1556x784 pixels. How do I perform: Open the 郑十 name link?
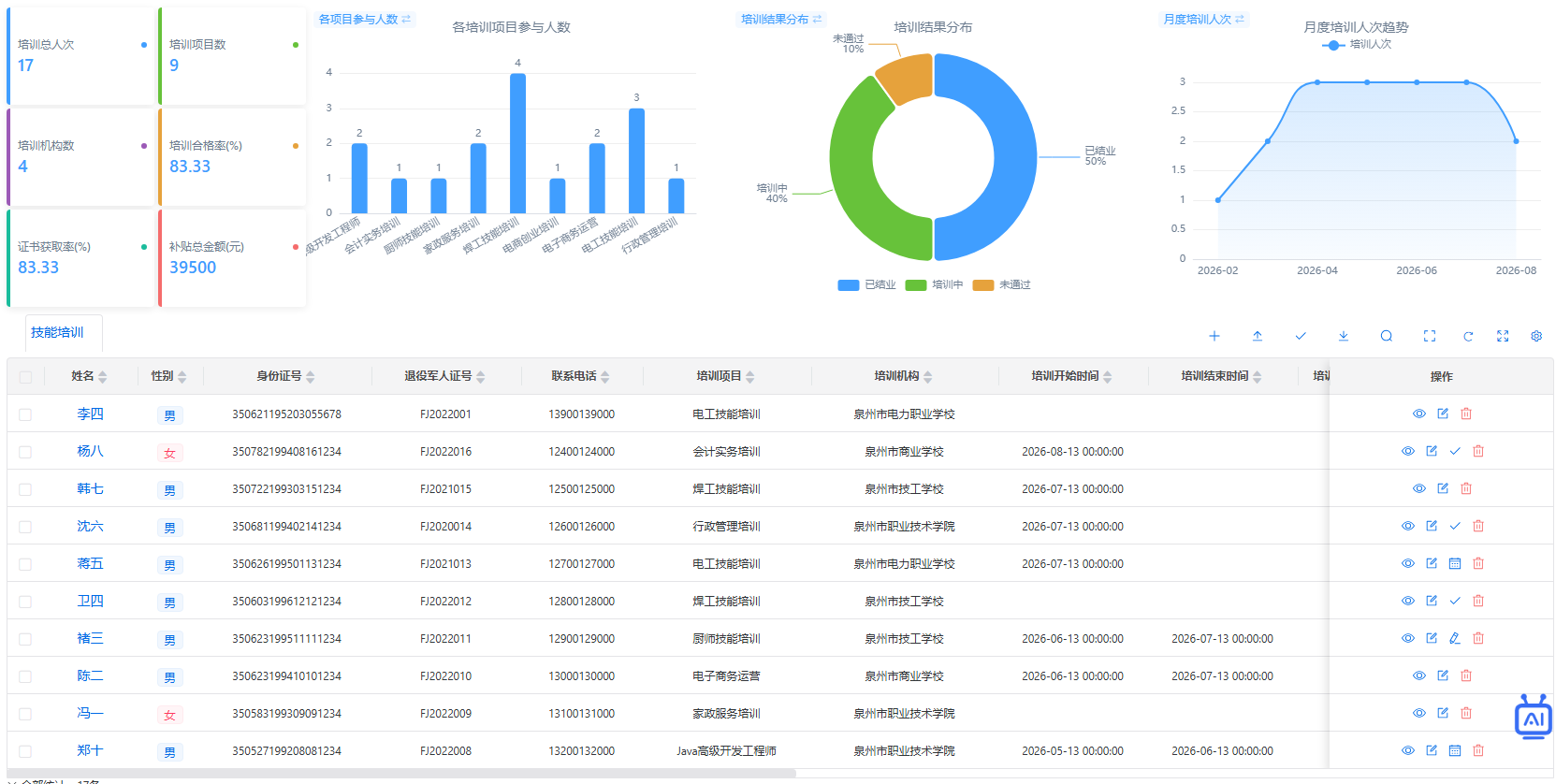(x=90, y=750)
